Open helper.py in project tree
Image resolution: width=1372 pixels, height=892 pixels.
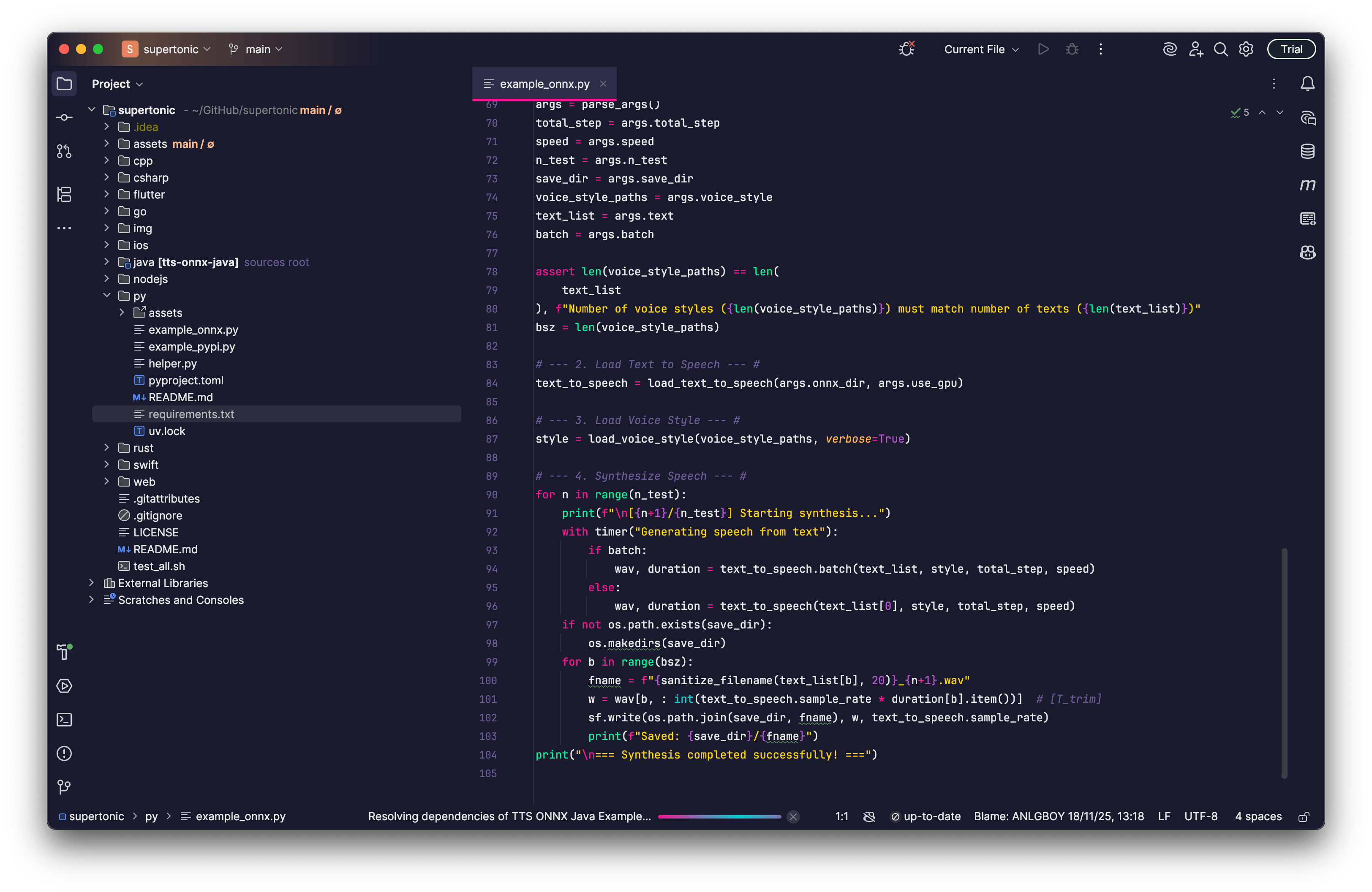click(172, 364)
